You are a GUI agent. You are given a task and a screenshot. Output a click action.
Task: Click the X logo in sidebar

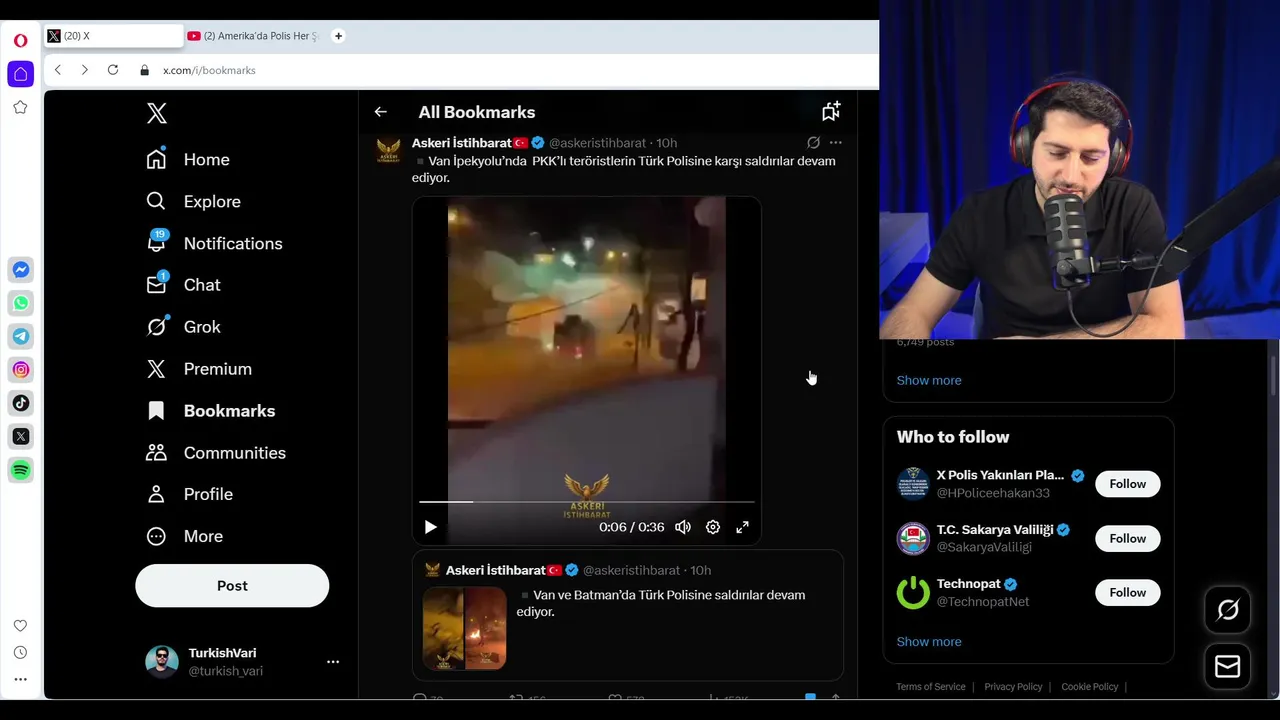click(x=157, y=113)
